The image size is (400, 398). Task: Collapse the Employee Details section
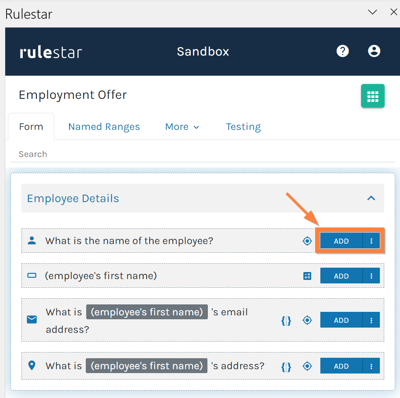point(371,198)
